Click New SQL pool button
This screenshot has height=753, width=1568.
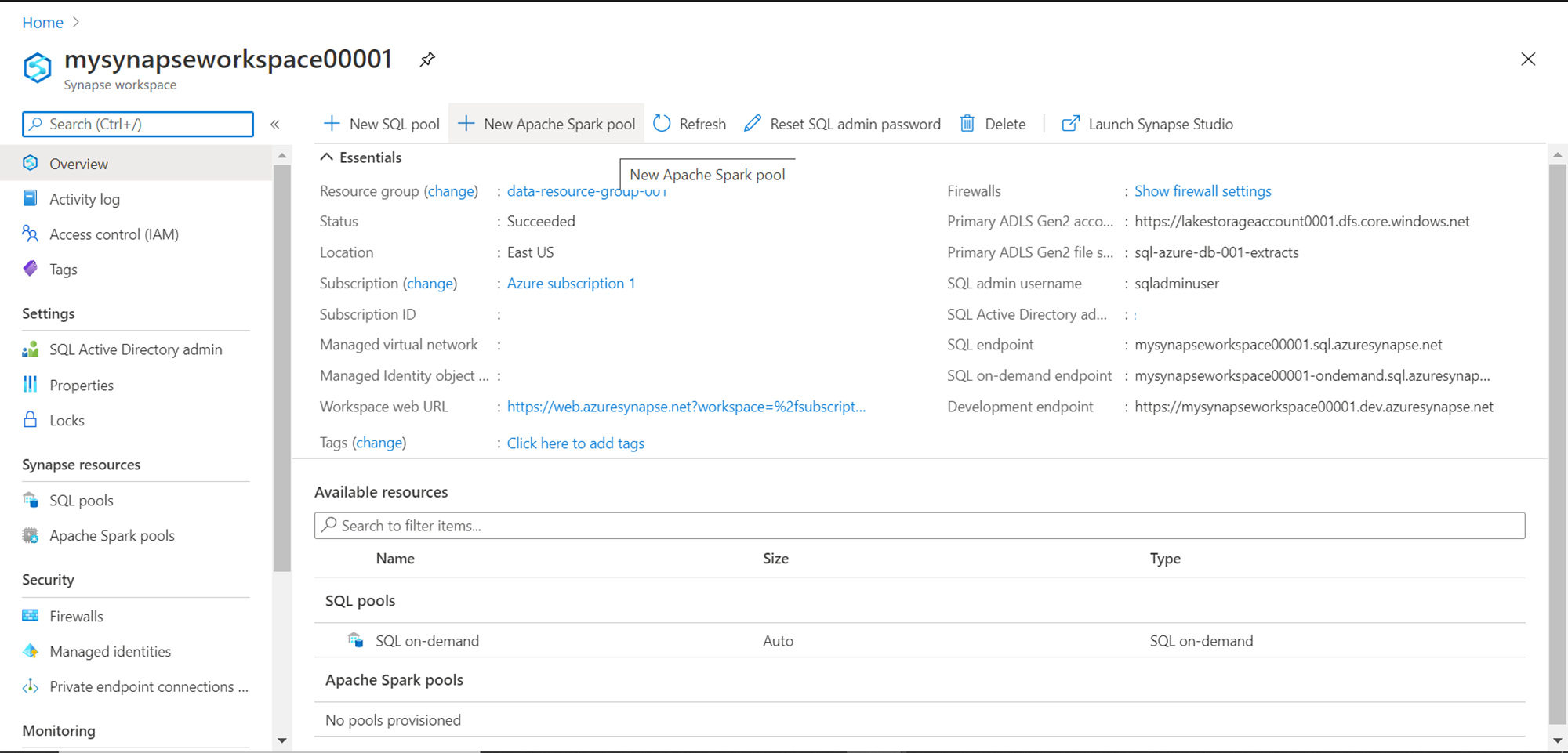(x=382, y=124)
